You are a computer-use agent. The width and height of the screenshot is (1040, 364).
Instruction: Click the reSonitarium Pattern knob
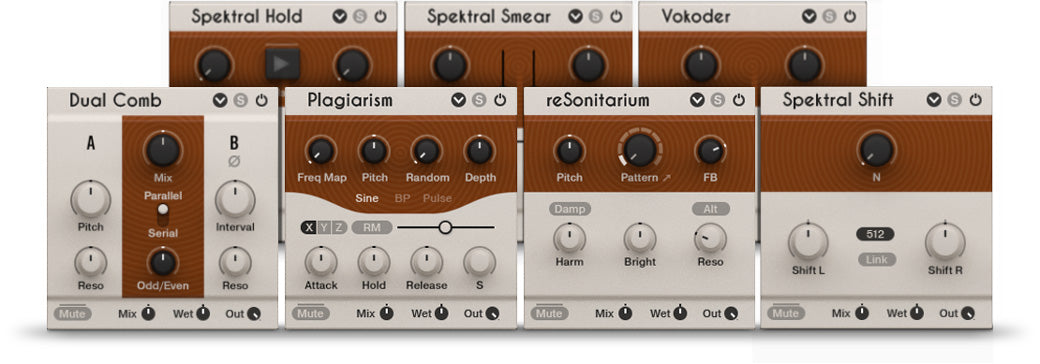(x=640, y=149)
